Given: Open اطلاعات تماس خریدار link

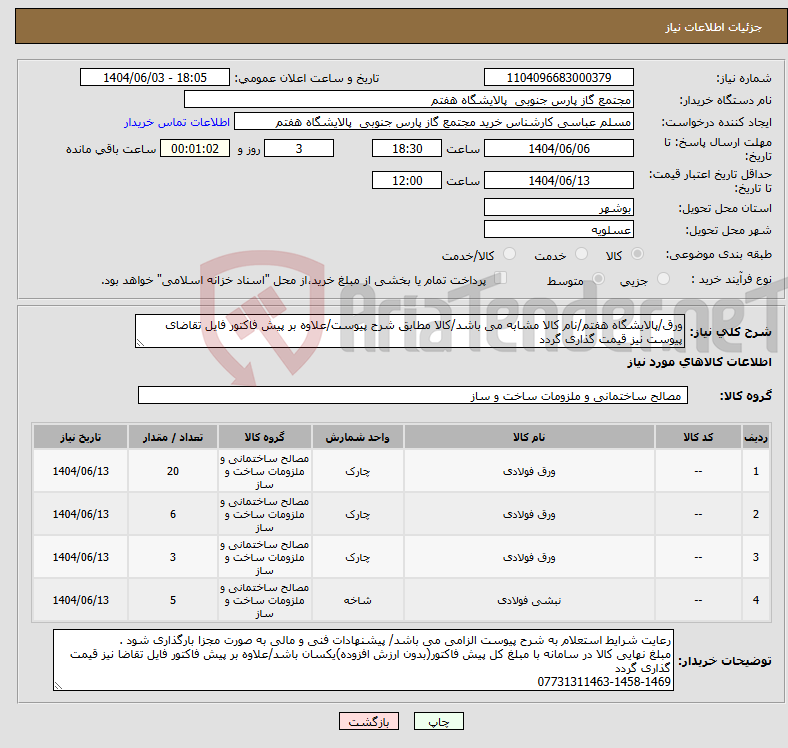Looking at the screenshot, I should [177, 122].
